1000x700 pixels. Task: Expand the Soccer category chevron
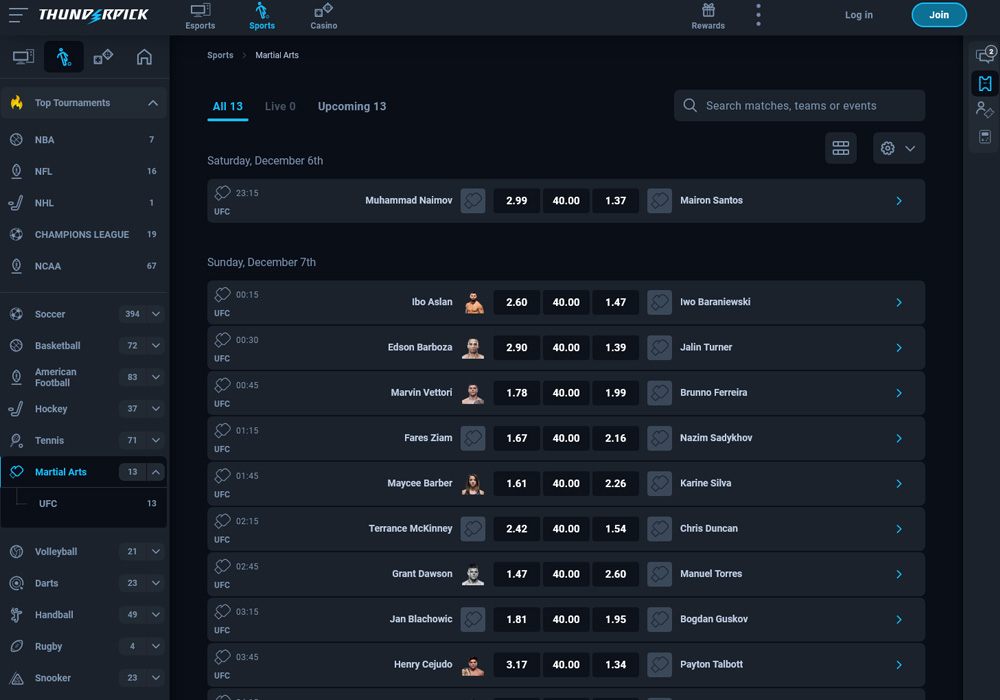[157, 313]
